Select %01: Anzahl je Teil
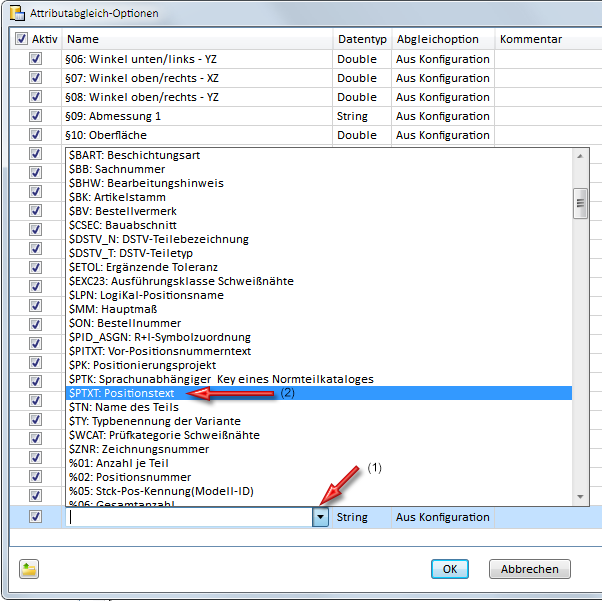Image resolution: width=602 pixels, height=601 pixels. coord(319,463)
